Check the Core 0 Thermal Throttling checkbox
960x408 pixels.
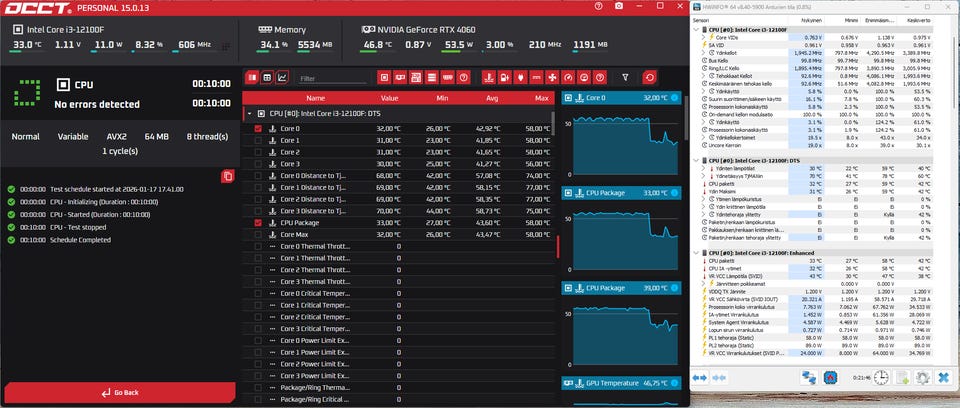pos(258,246)
